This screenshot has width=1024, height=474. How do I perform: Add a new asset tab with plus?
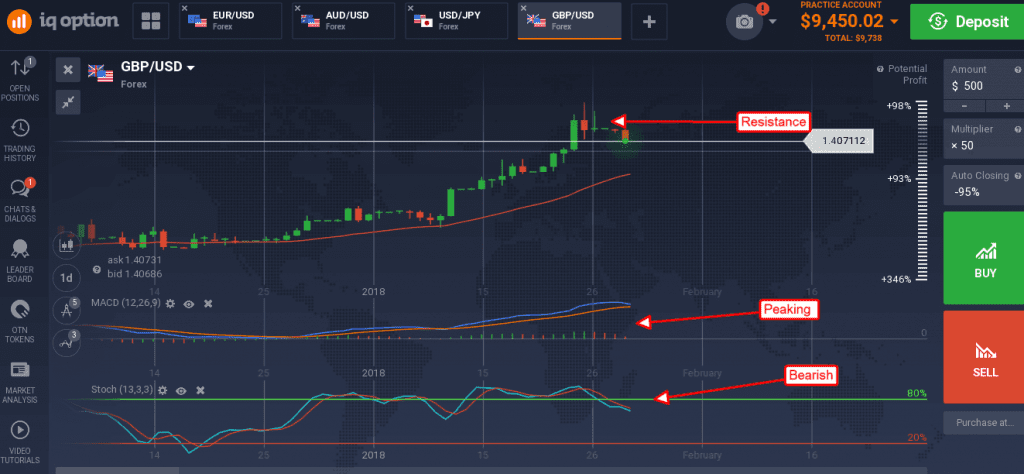tap(649, 22)
